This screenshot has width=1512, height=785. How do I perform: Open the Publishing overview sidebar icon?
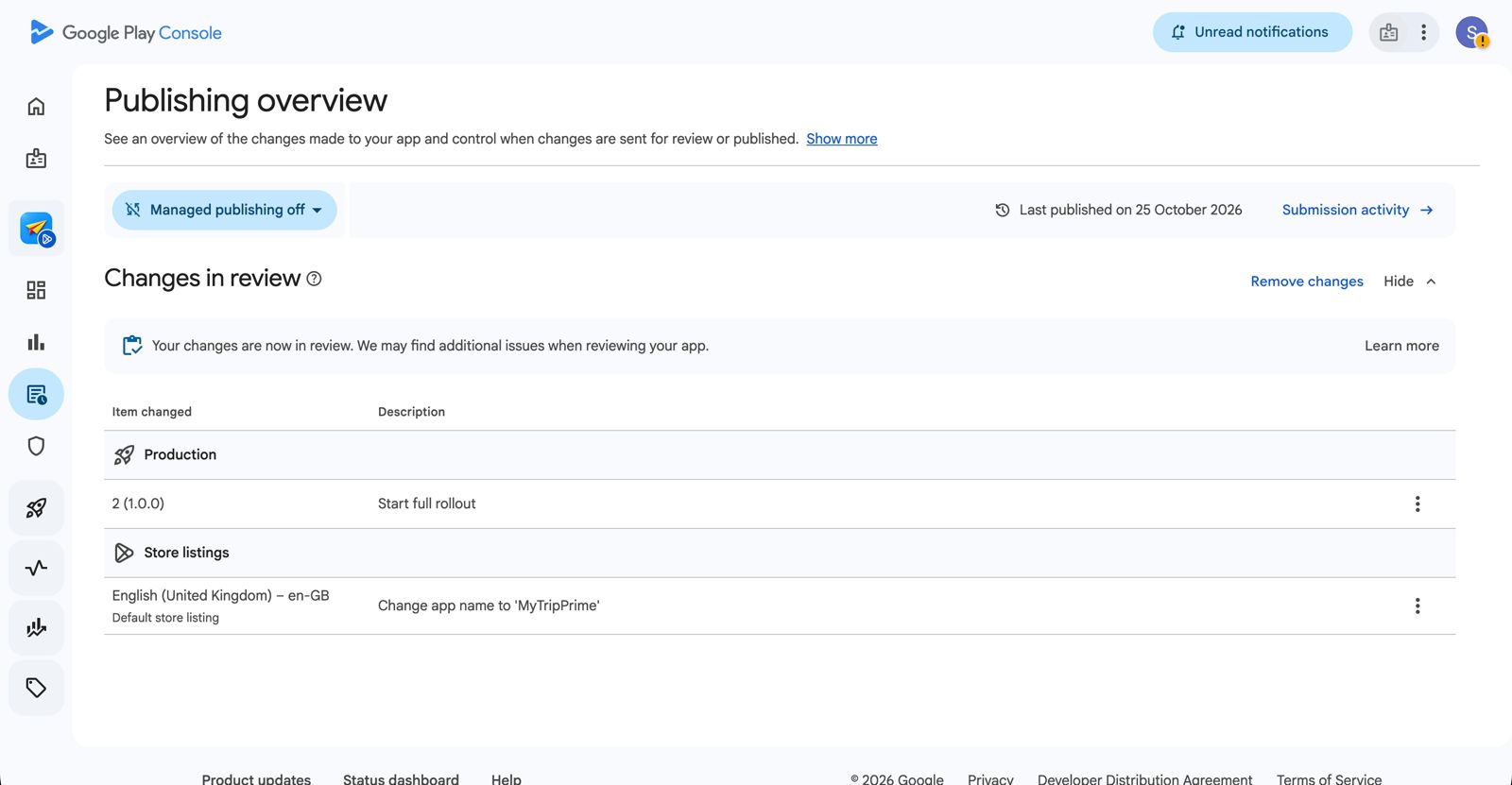click(36, 394)
